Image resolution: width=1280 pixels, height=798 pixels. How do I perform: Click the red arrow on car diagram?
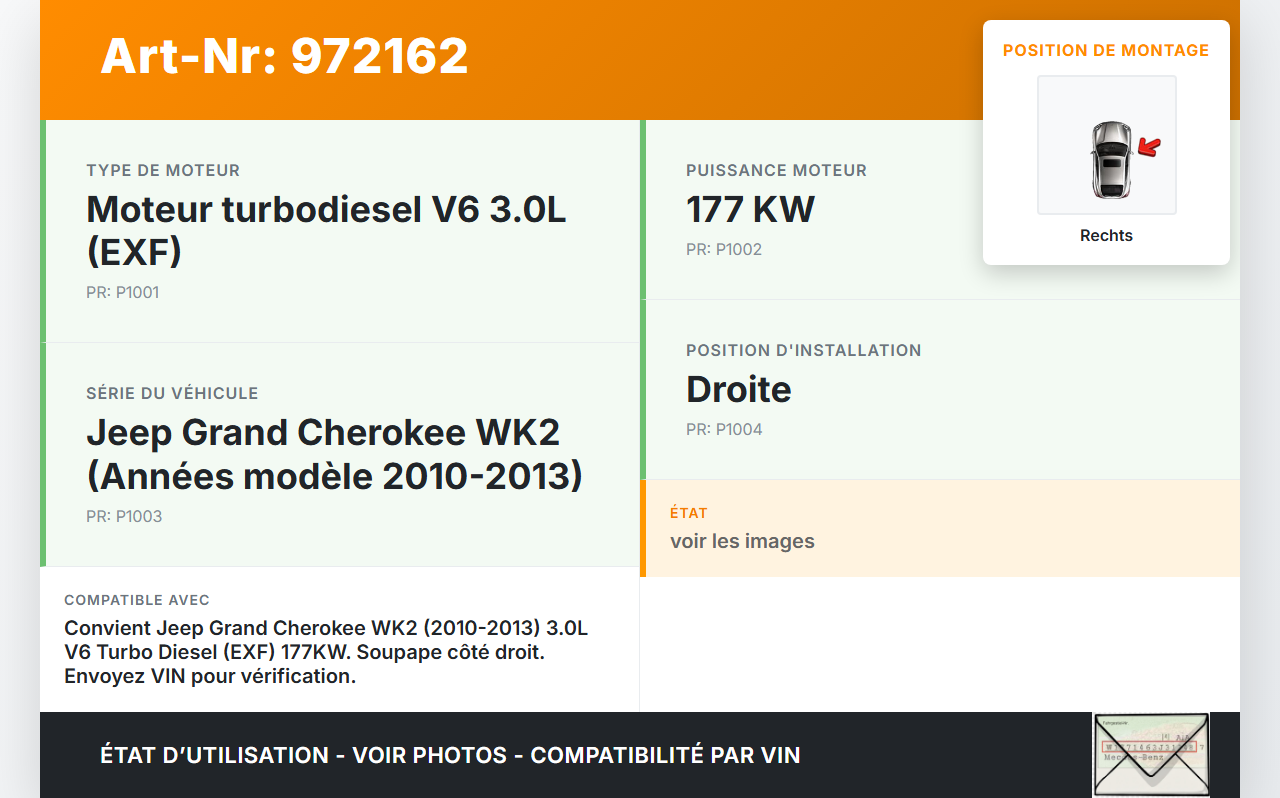click(x=1150, y=148)
